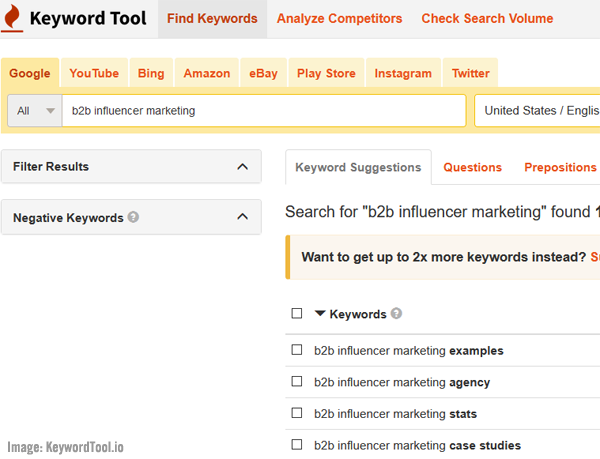This screenshot has width=600, height=459.
Task: Open the Questions tab
Action: (x=471, y=167)
